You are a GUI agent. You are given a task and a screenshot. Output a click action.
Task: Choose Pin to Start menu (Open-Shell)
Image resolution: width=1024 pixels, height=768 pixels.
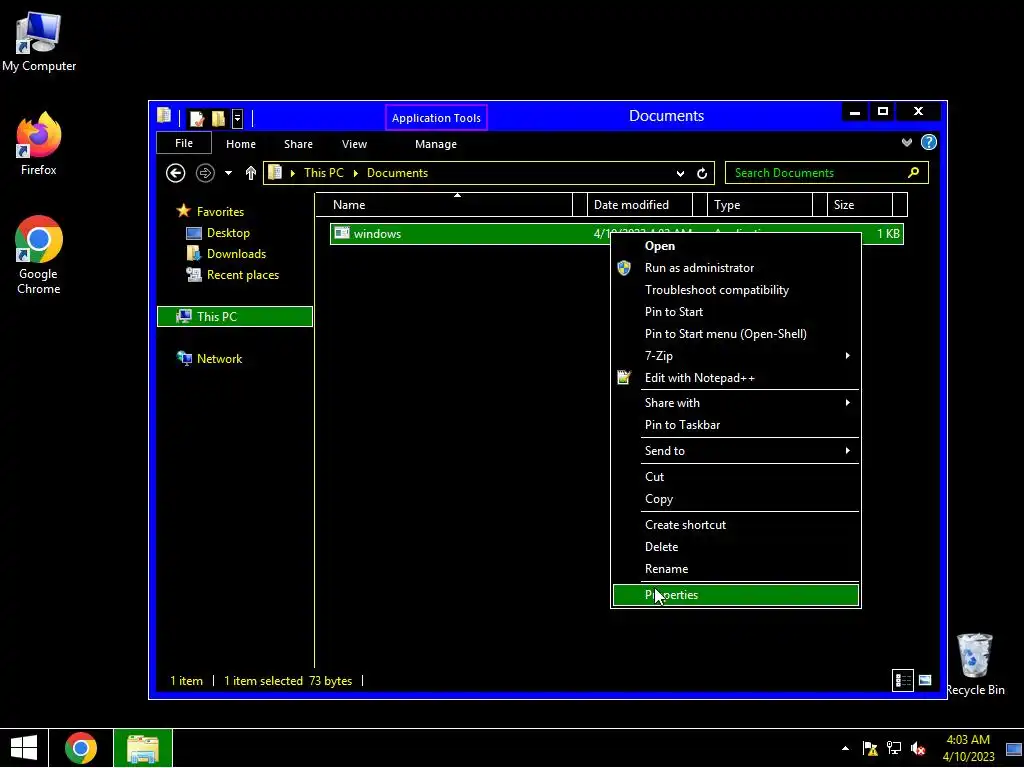point(736,334)
